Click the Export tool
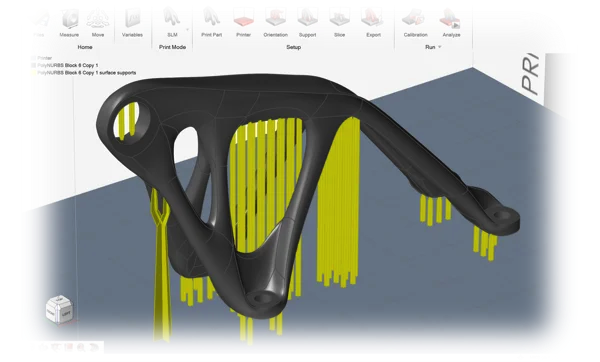Viewport: 600px width, 362px height. [x=373, y=23]
